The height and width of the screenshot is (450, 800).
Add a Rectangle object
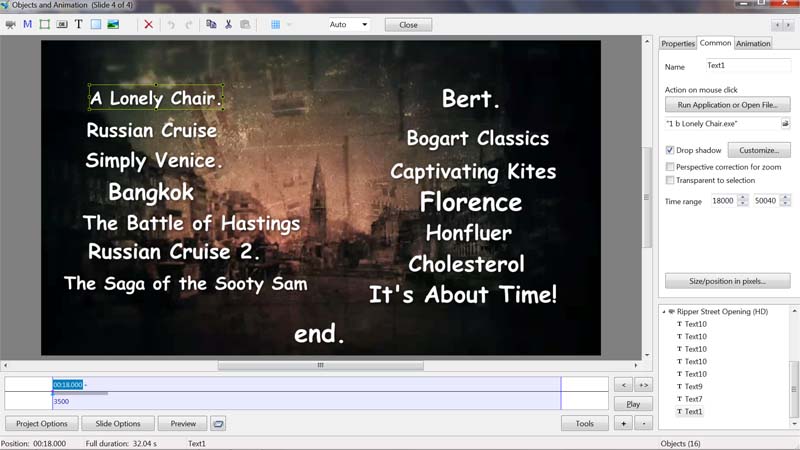click(x=96, y=24)
